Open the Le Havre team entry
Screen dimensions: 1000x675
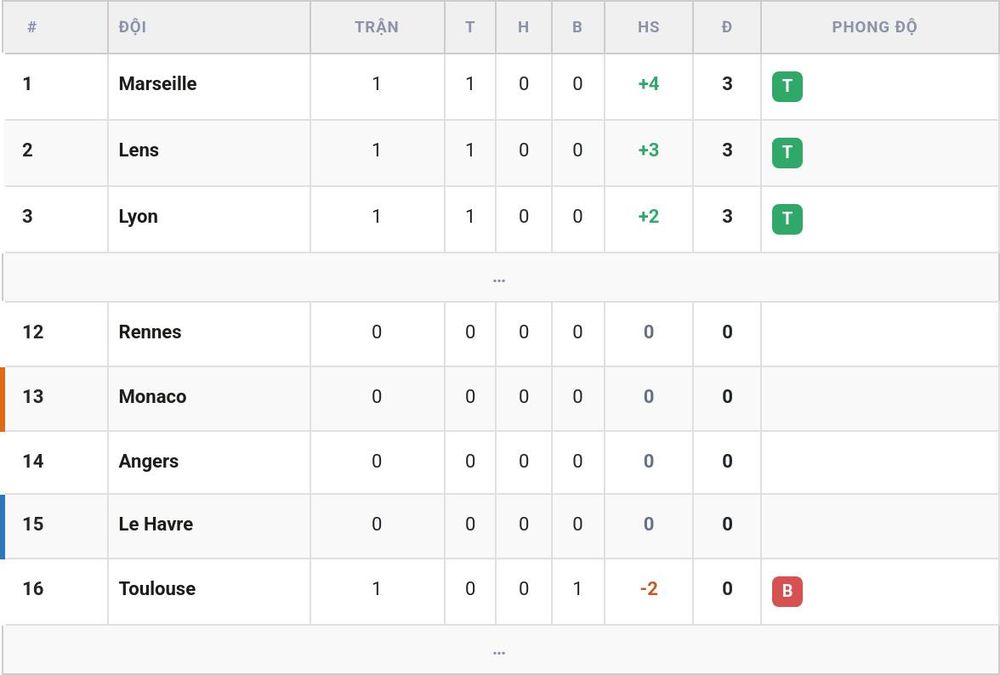coord(156,524)
